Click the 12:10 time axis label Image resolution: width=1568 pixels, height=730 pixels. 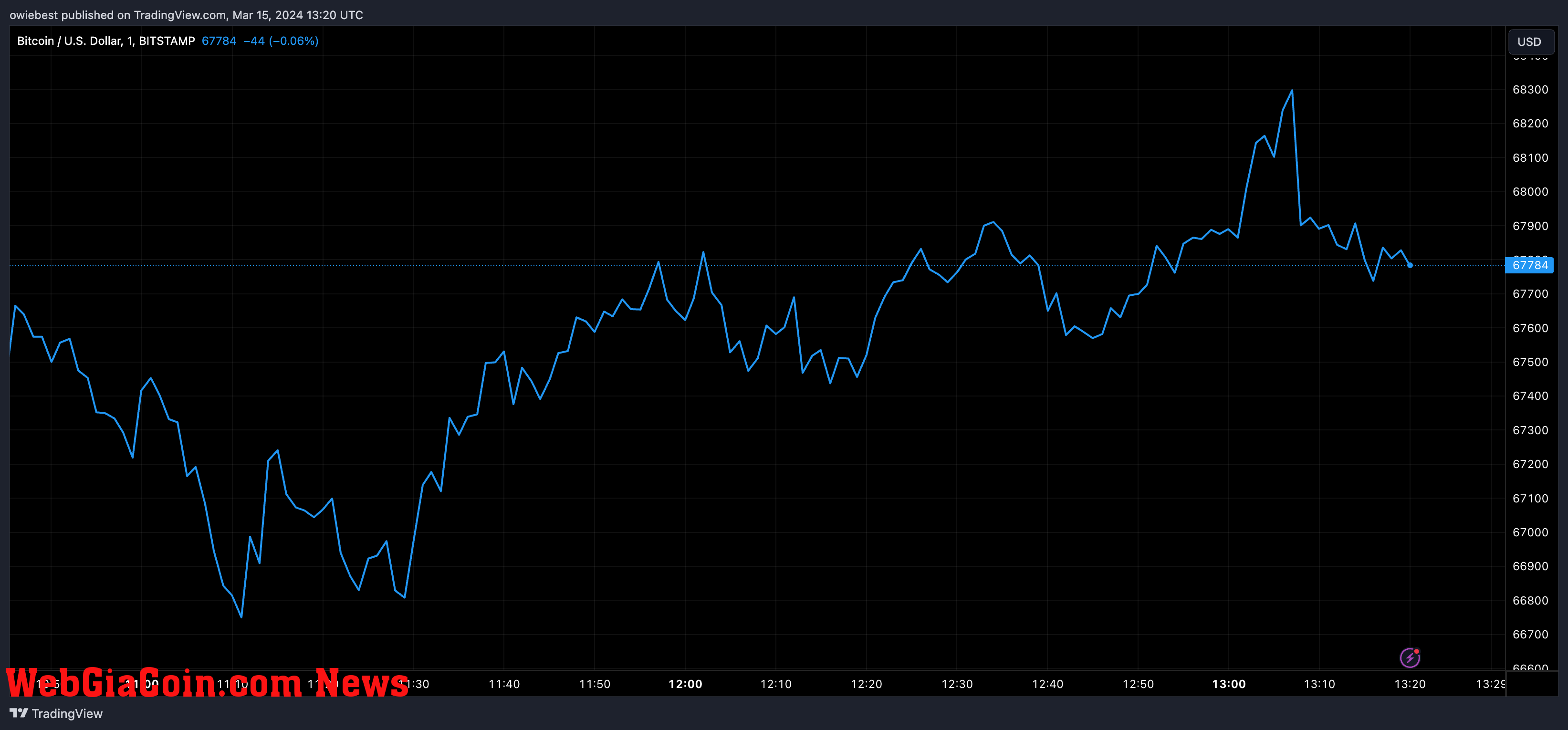pyautogui.click(x=776, y=684)
